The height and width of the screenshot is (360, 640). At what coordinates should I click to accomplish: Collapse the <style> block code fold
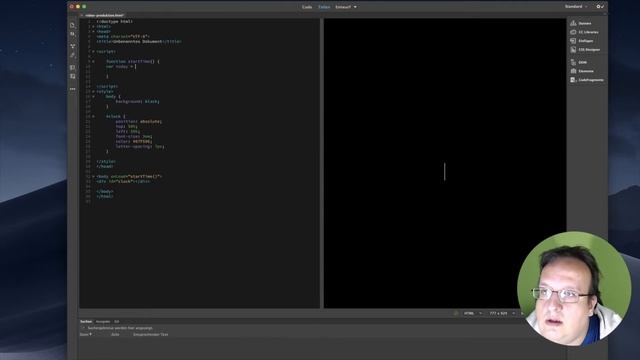(93, 91)
